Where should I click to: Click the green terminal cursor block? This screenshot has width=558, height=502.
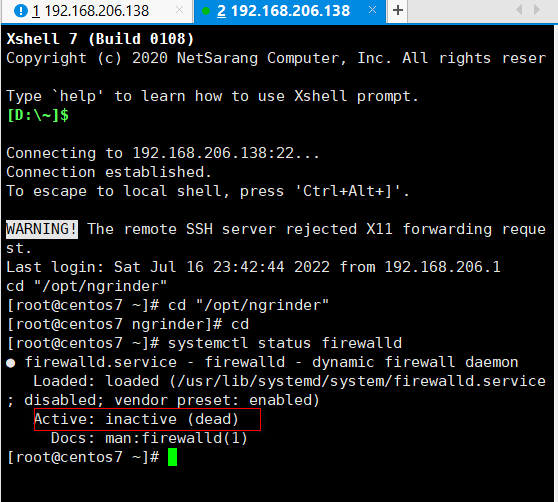172,457
